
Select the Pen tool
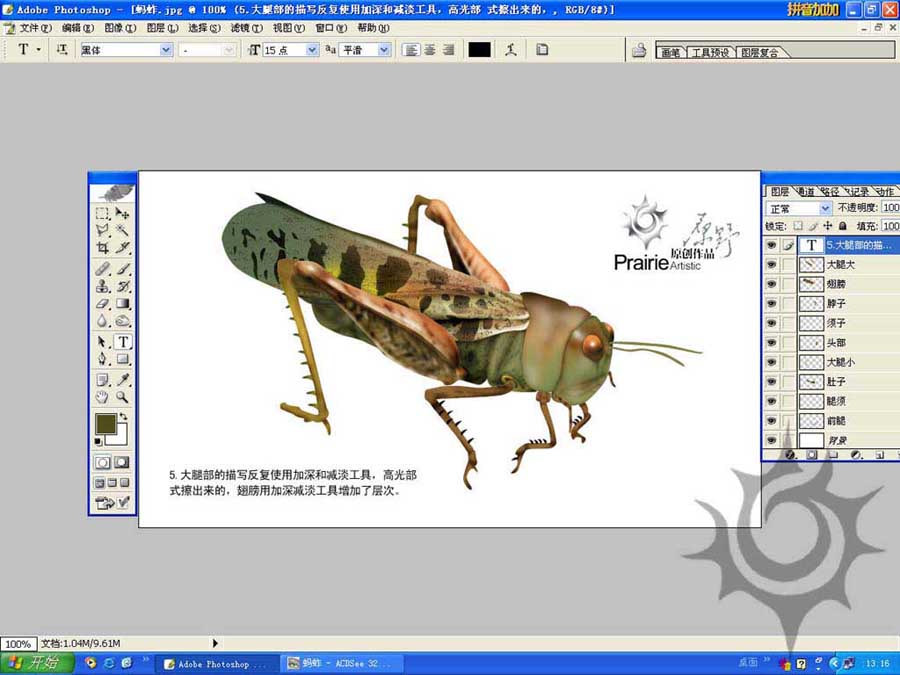pyautogui.click(x=102, y=359)
